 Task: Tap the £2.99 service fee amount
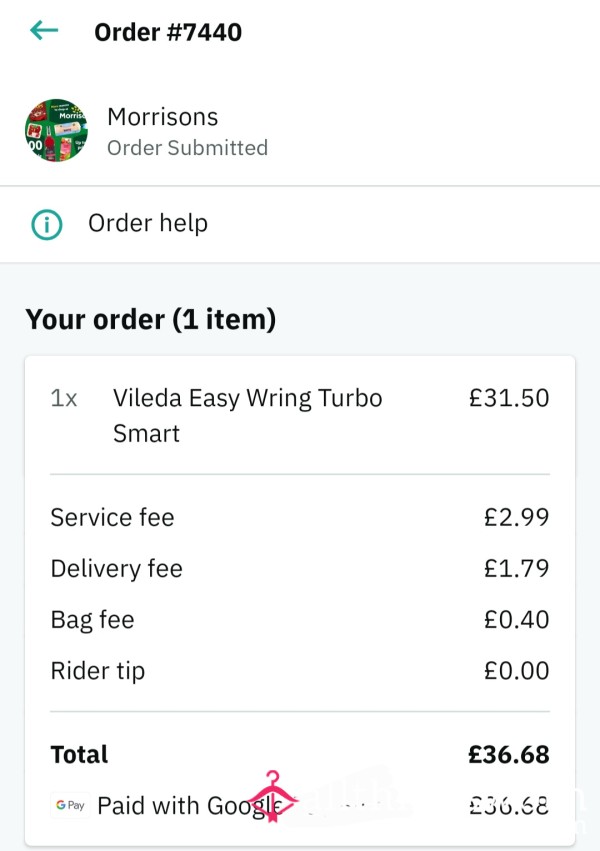516,517
